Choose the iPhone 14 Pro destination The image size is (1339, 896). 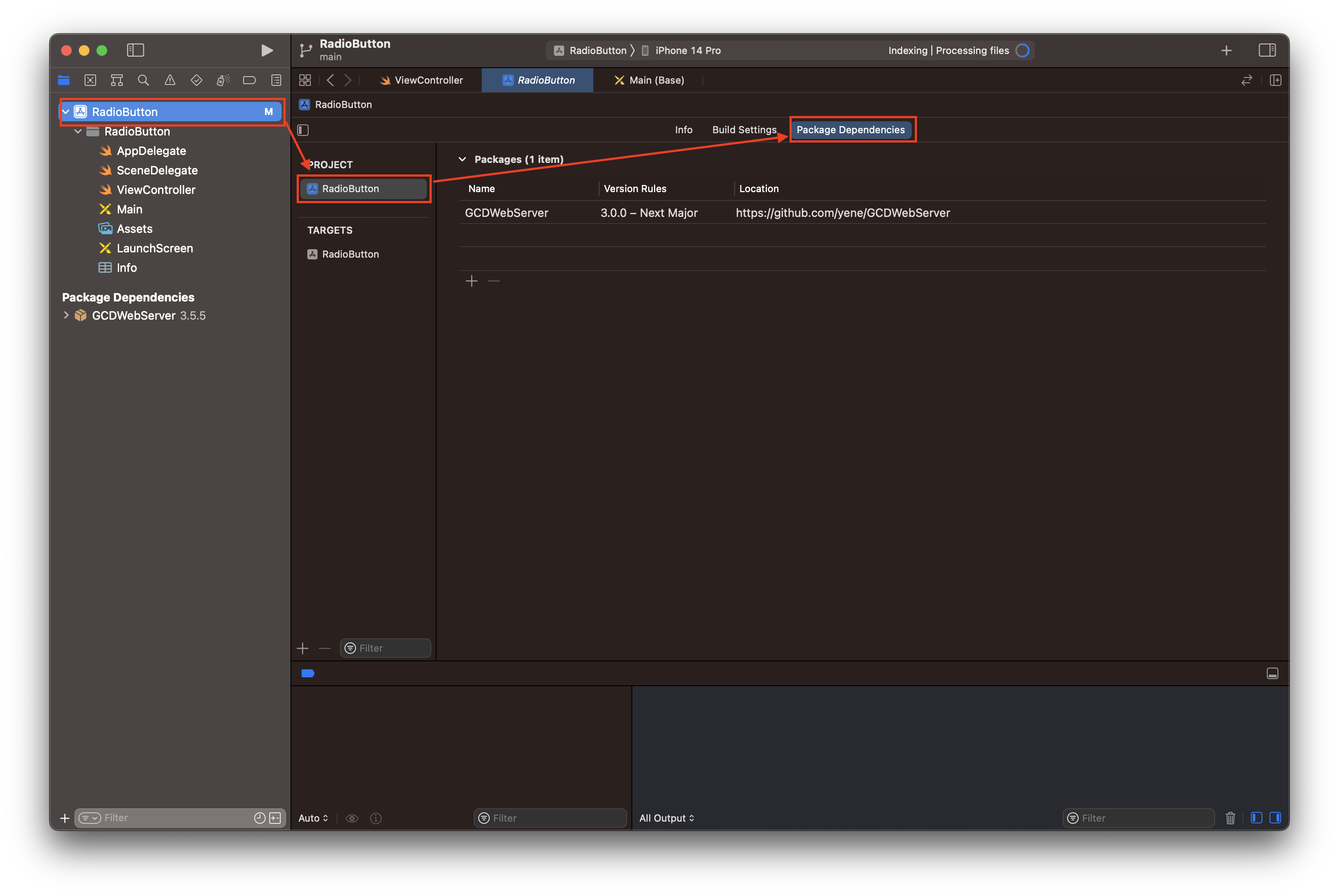click(x=681, y=50)
